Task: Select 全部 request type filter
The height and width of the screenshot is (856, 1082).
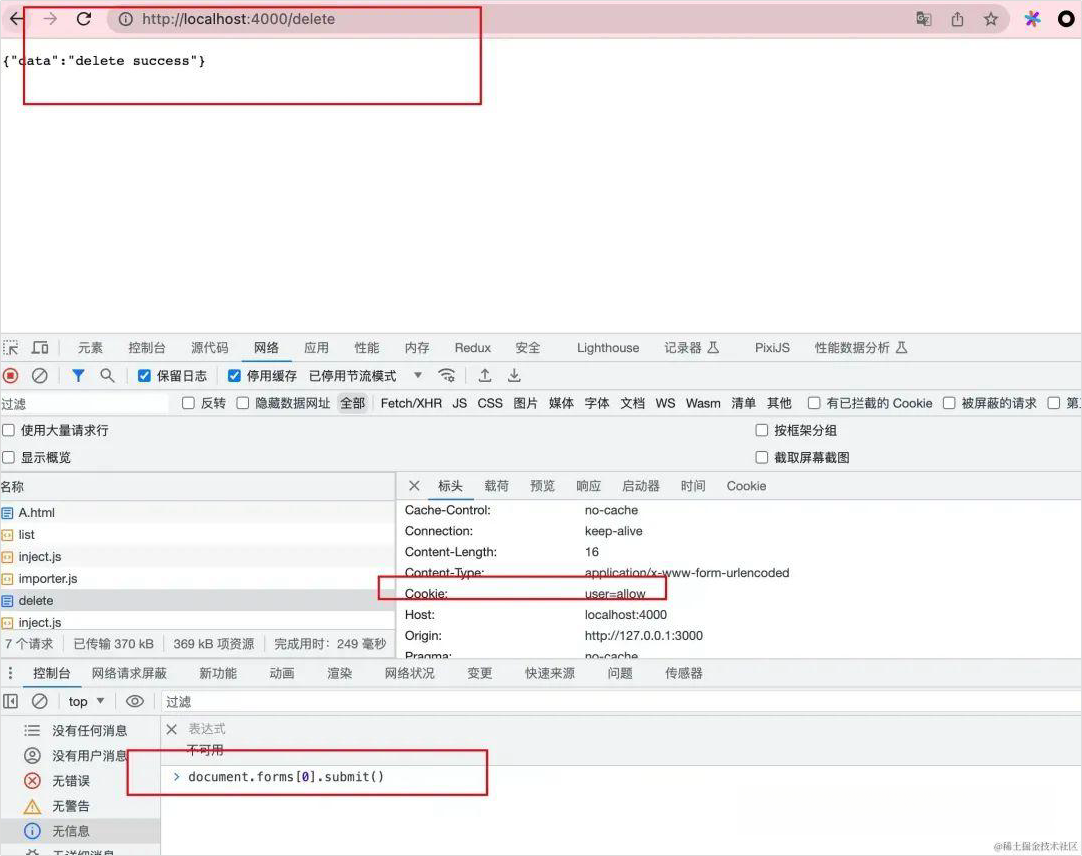Action: (x=353, y=403)
